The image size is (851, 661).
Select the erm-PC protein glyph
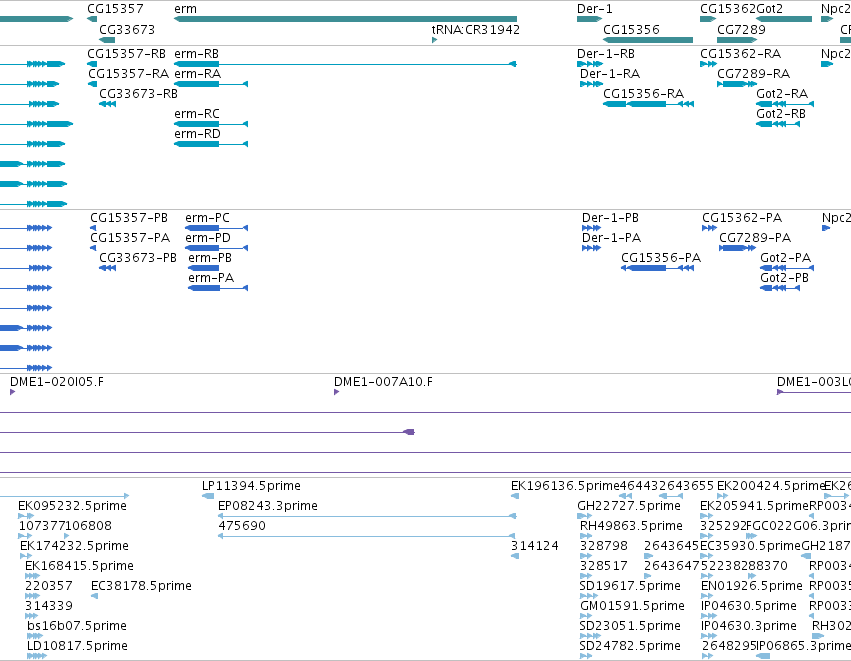pos(217,228)
